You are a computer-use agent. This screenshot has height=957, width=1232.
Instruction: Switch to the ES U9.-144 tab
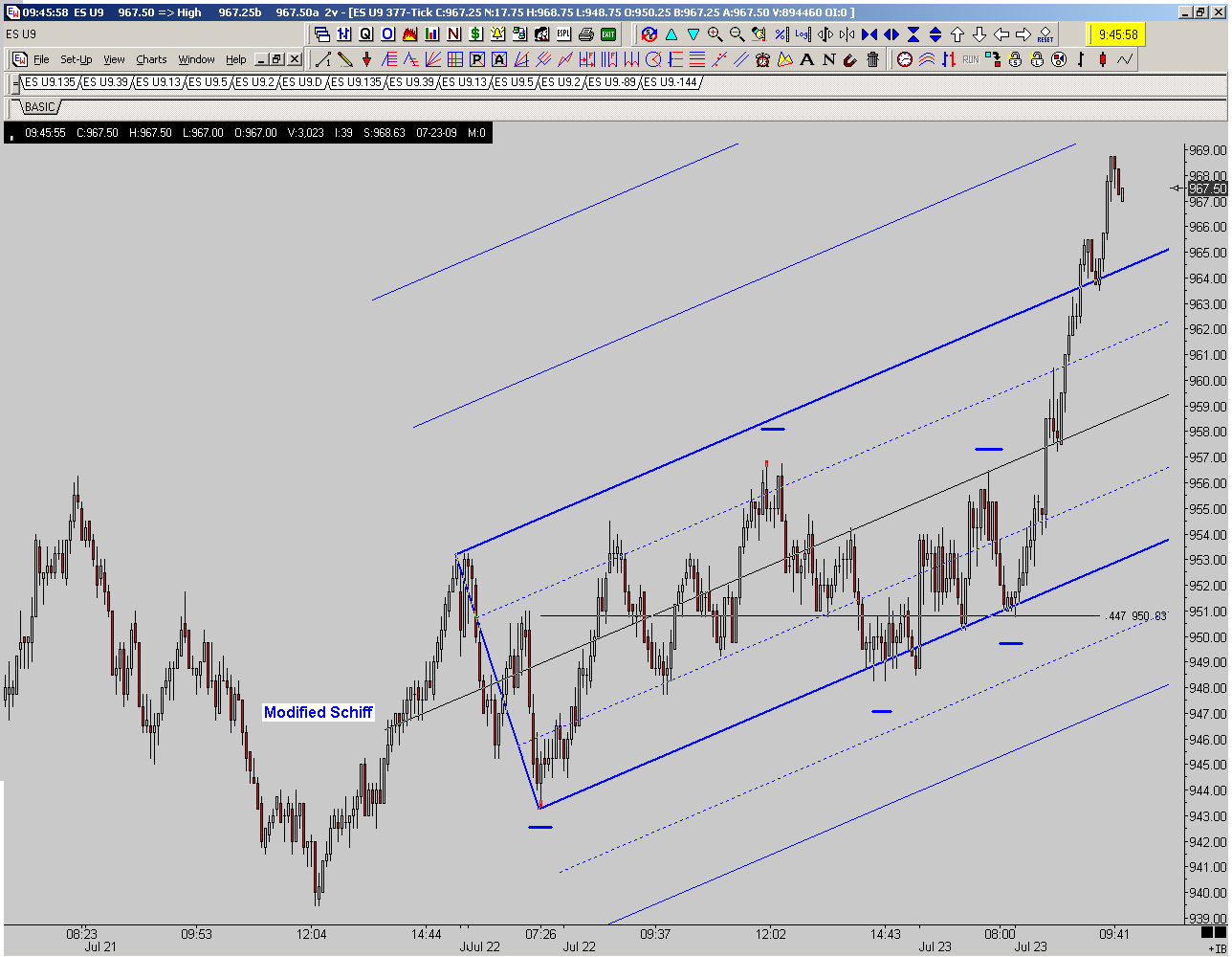(671, 82)
